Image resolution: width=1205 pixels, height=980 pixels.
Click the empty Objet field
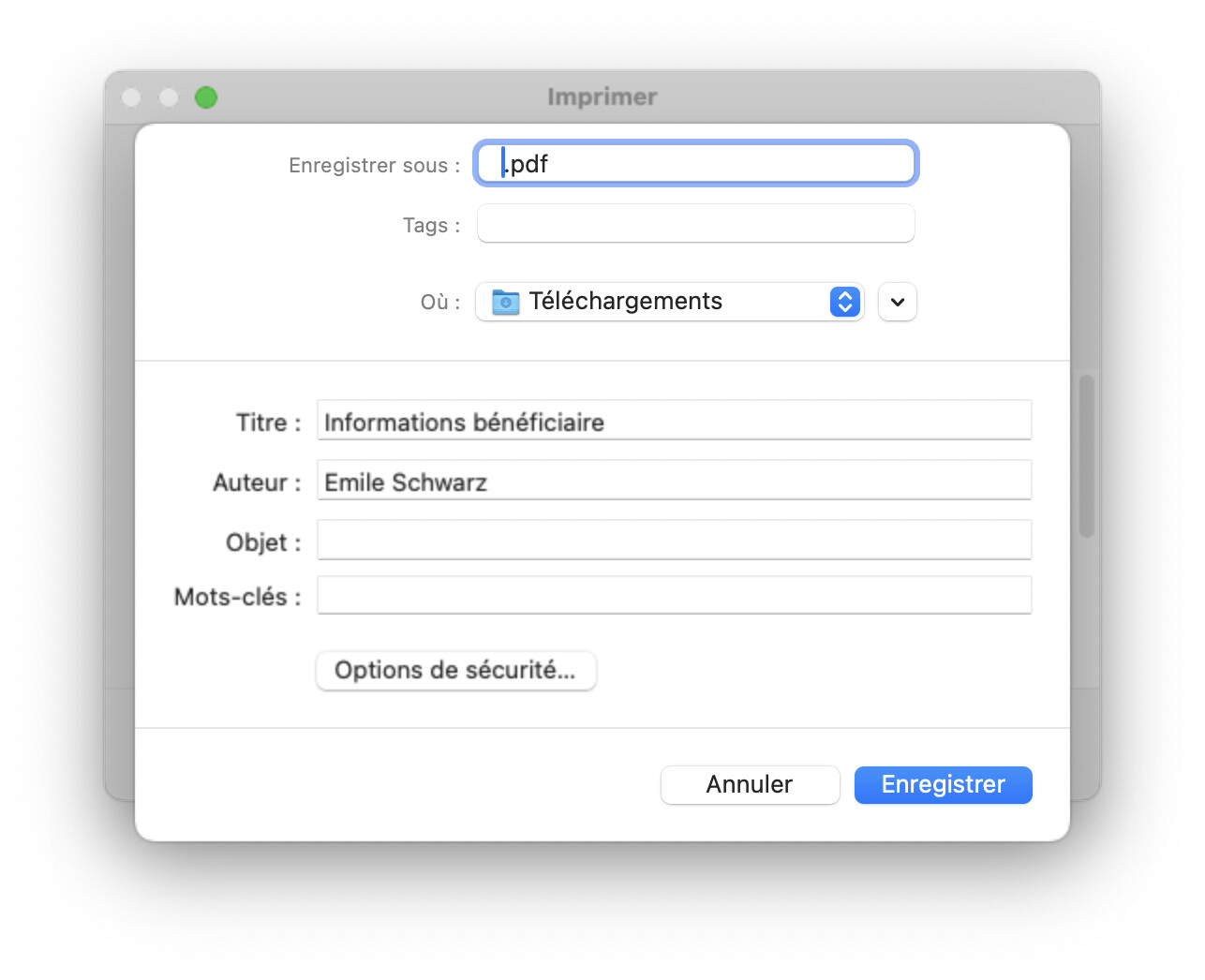point(674,541)
